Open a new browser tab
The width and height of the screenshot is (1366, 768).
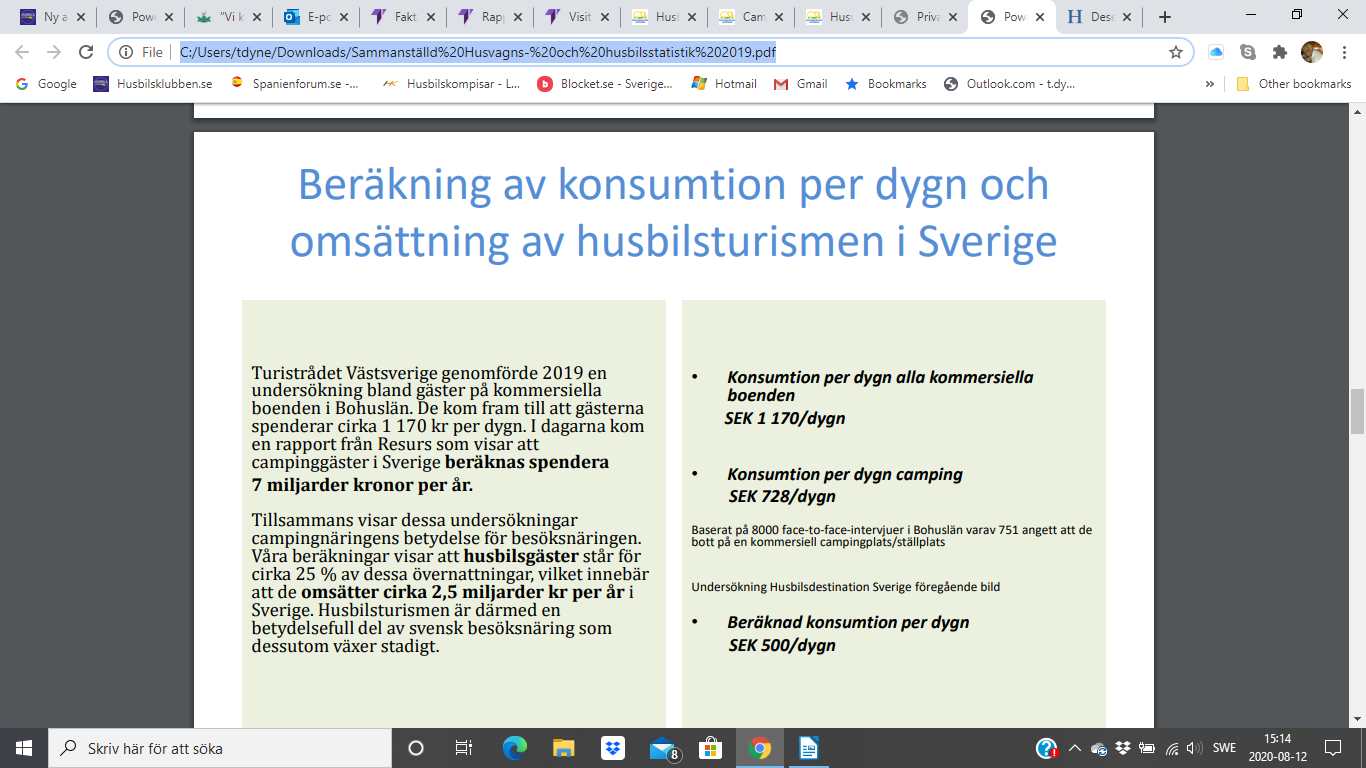1164,17
